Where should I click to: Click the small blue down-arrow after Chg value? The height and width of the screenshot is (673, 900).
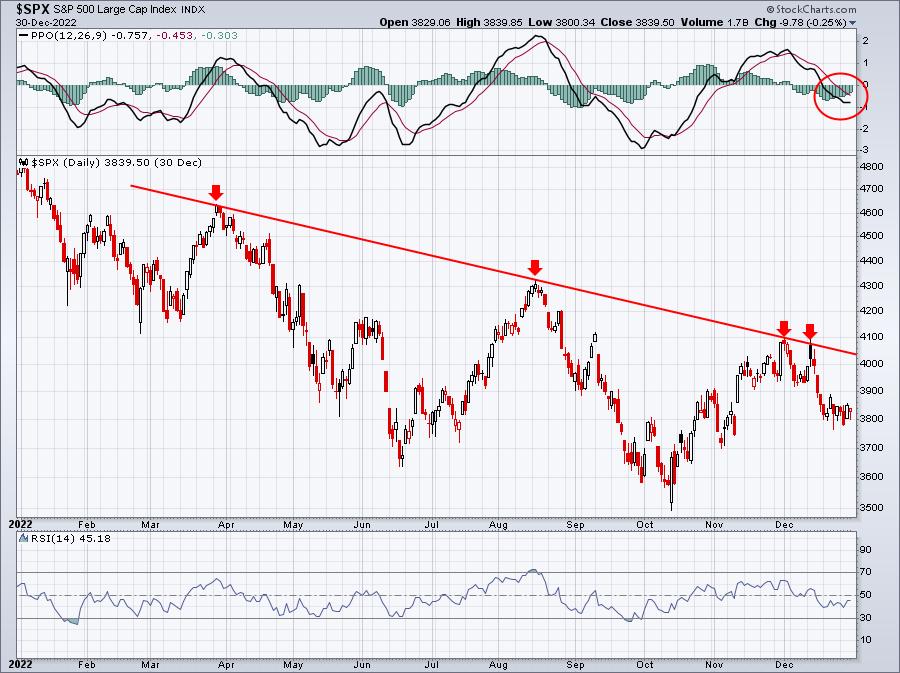point(853,22)
